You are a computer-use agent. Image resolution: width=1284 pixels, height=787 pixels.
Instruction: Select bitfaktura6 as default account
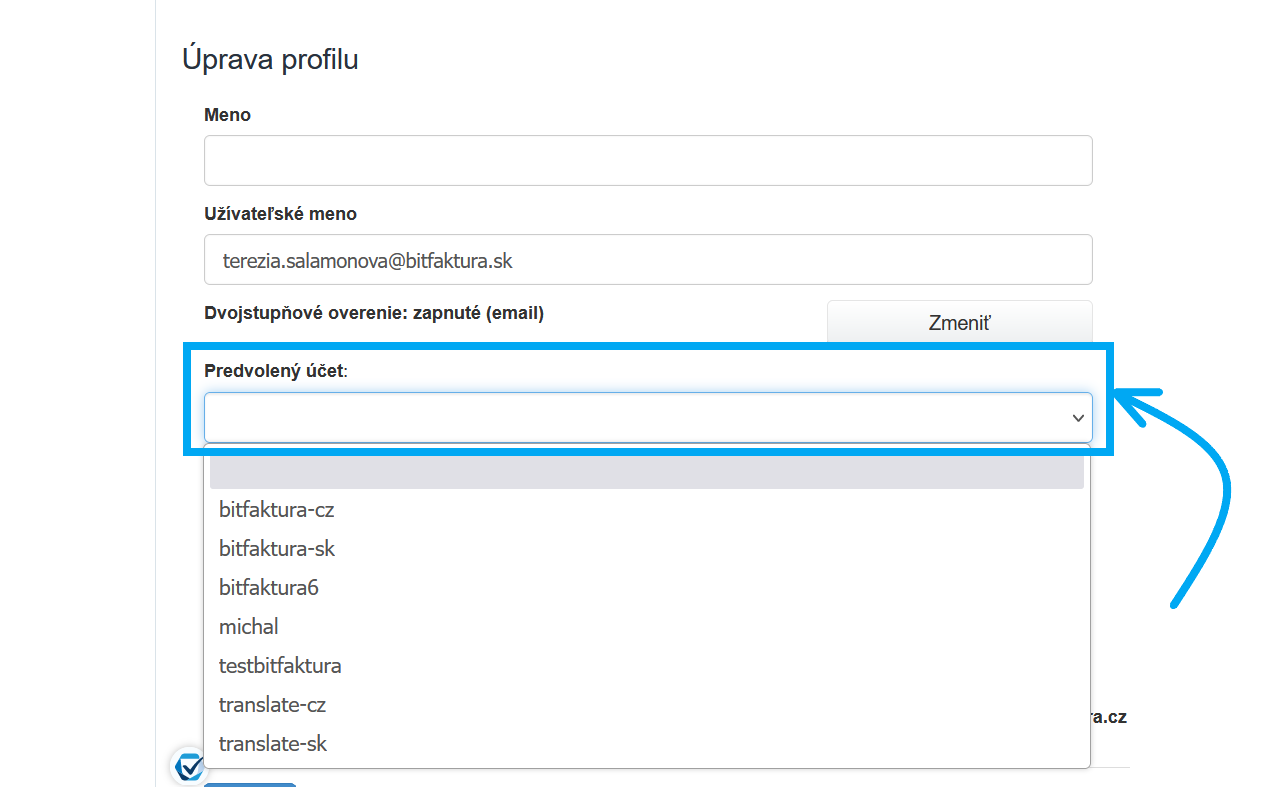tap(269, 588)
